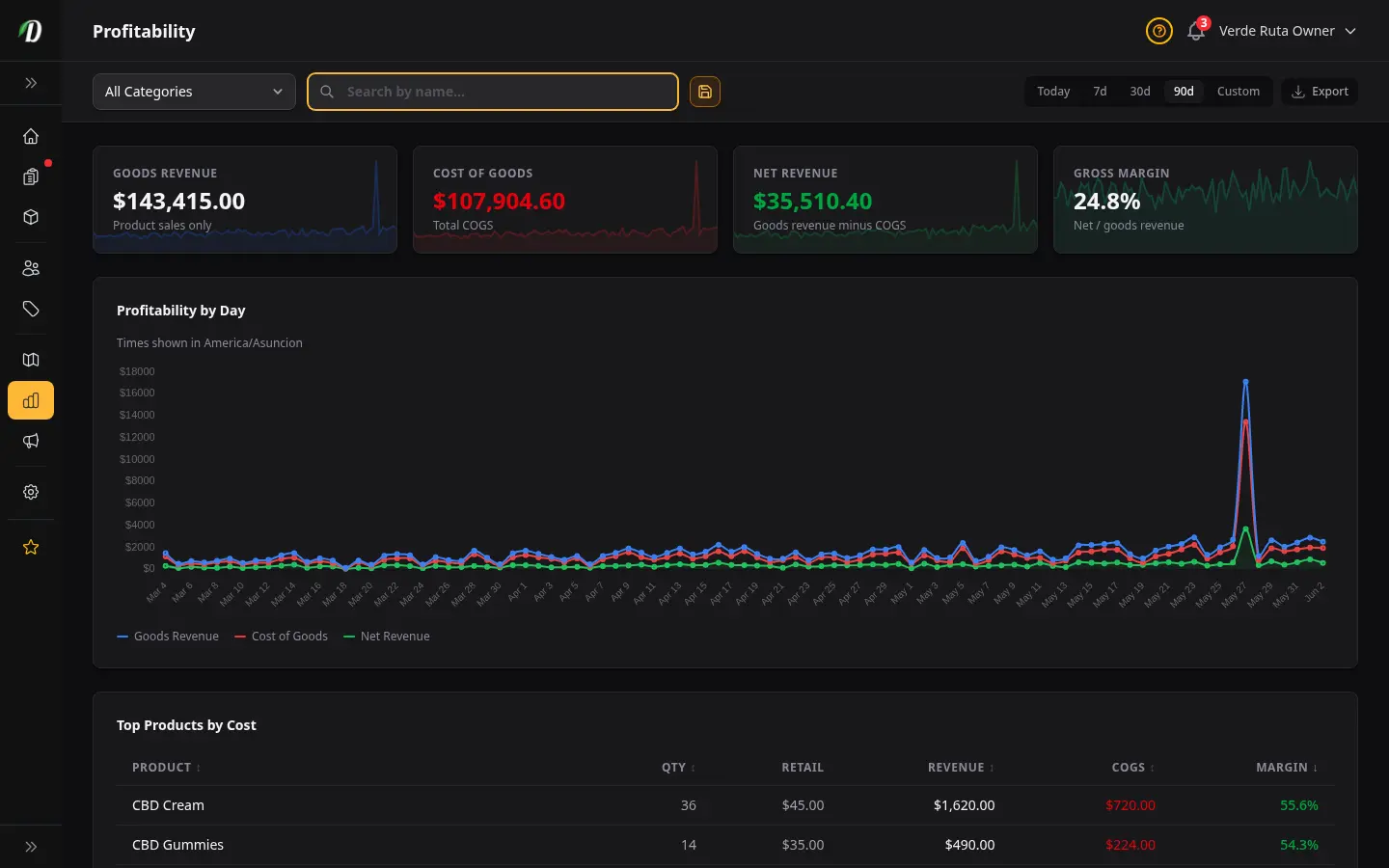Select the Today date range
This screenshot has width=1389, height=868.
tap(1053, 92)
